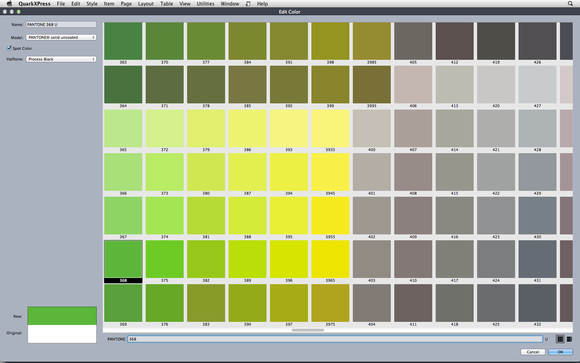This screenshot has width=580, height=363.
Task: Select the PANTONE 431 swatch
Action: tap(537, 259)
